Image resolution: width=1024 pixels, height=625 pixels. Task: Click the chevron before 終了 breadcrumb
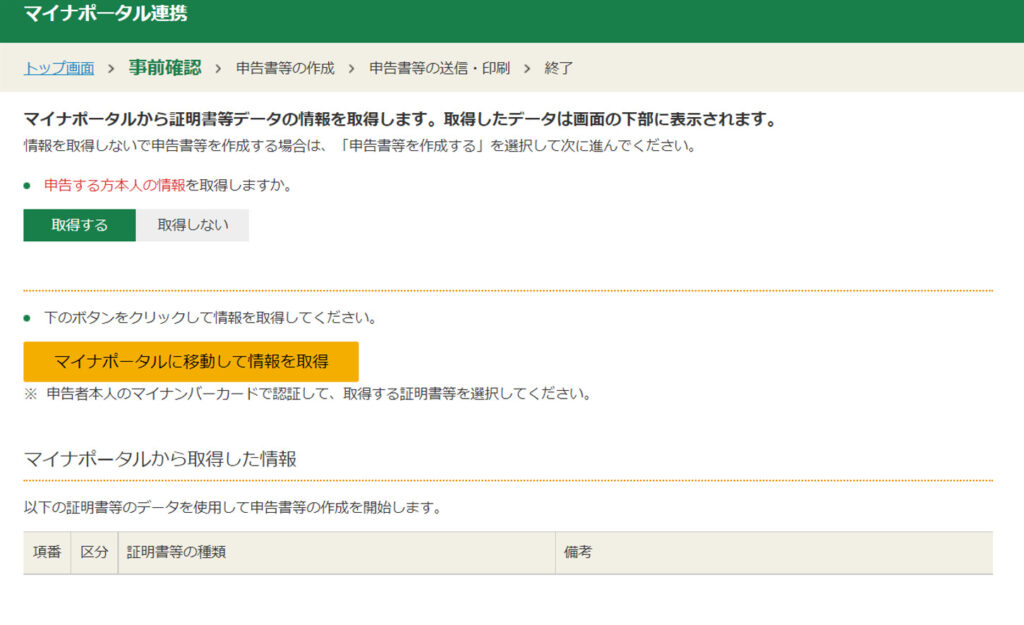click(x=527, y=69)
